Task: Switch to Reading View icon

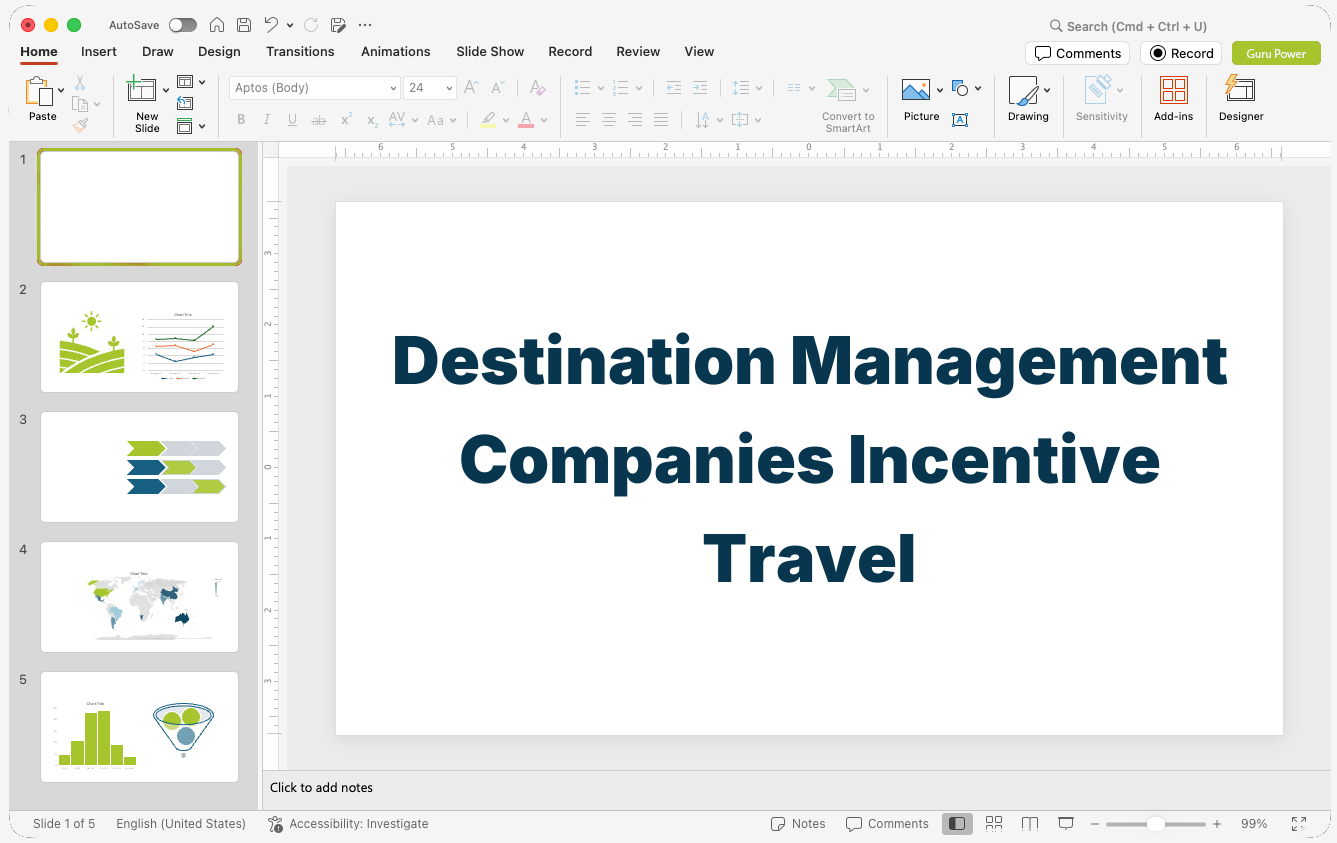Action: [1030, 824]
